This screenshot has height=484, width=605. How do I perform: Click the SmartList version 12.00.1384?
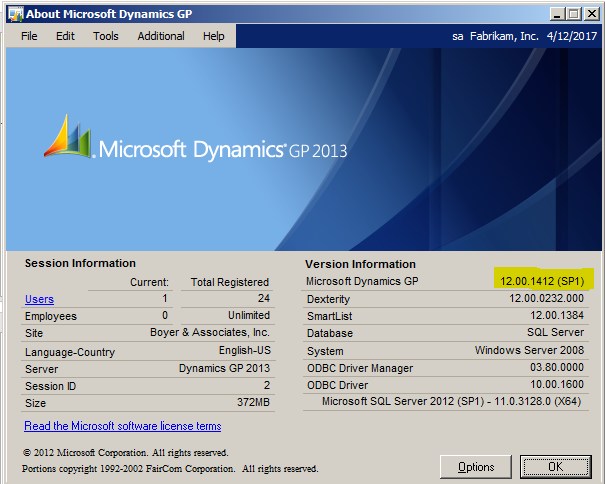(x=557, y=315)
